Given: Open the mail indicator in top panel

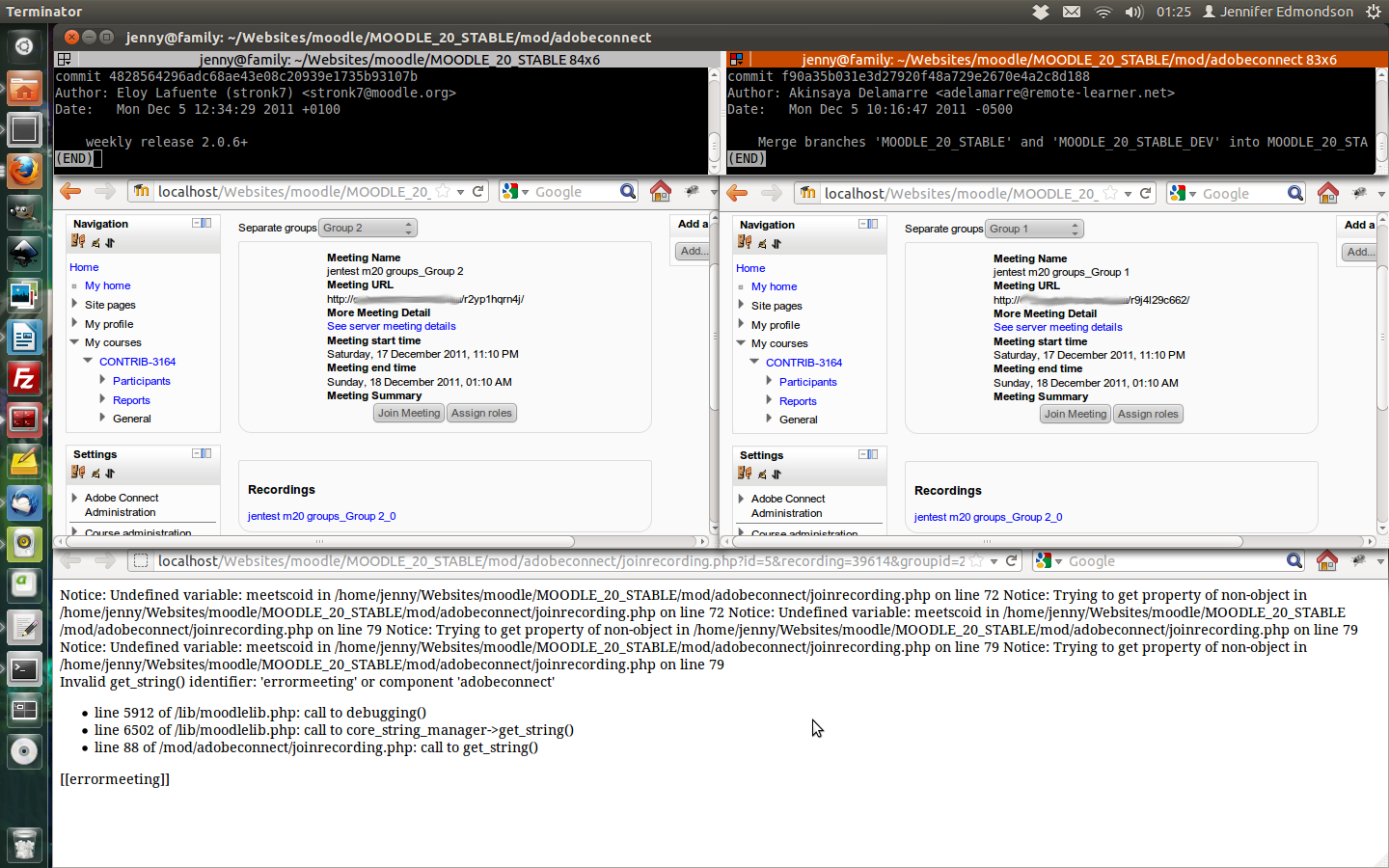Looking at the screenshot, I should (x=1072, y=12).
